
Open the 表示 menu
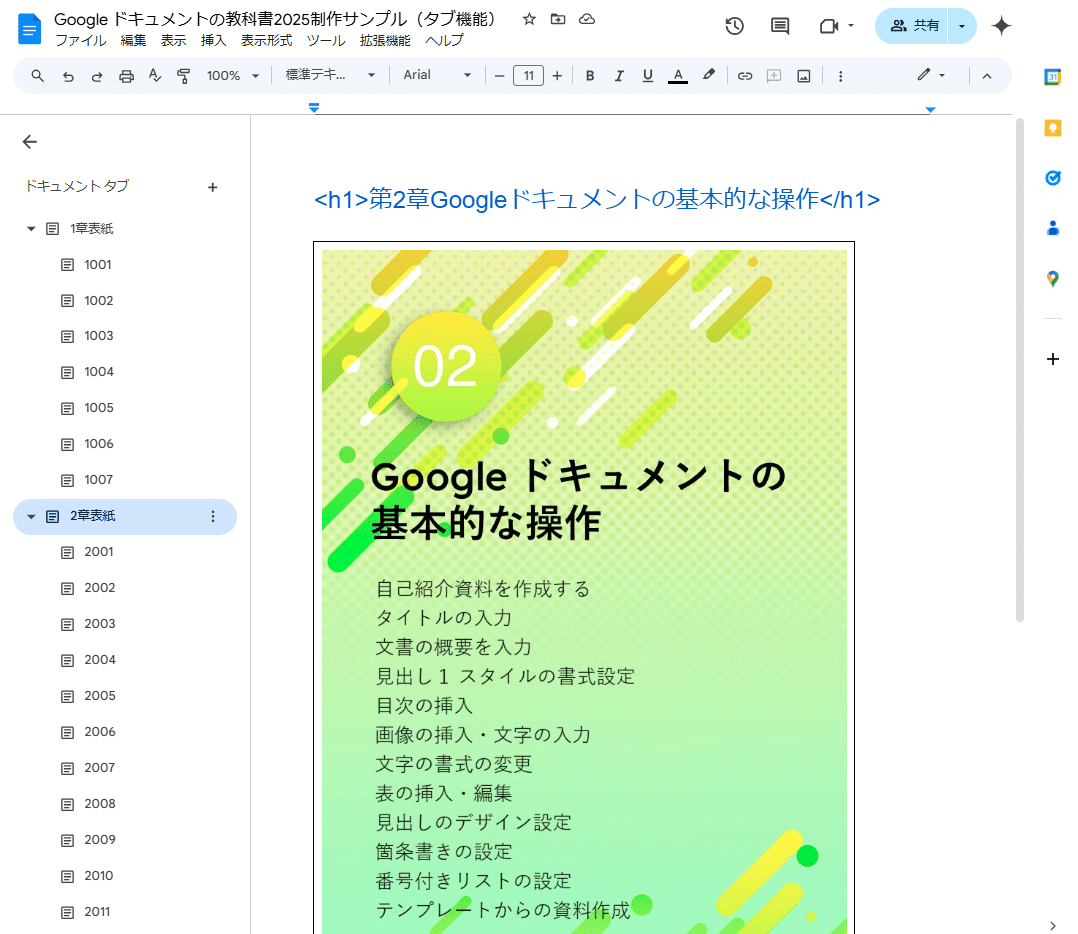click(x=173, y=41)
